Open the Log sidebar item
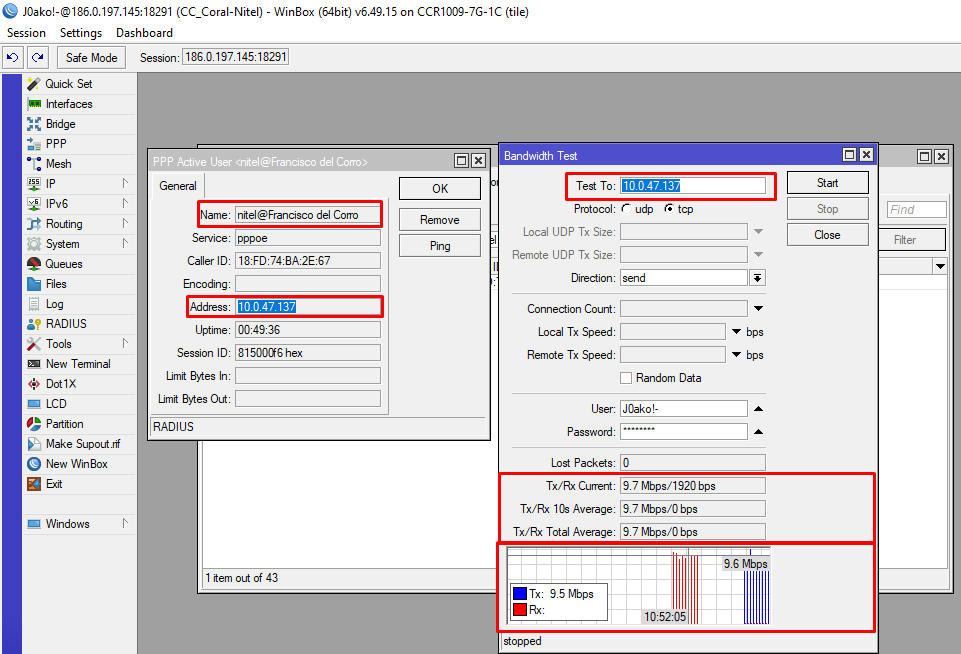Image resolution: width=961 pixels, height=654 pixels. [x=54, y=304]
